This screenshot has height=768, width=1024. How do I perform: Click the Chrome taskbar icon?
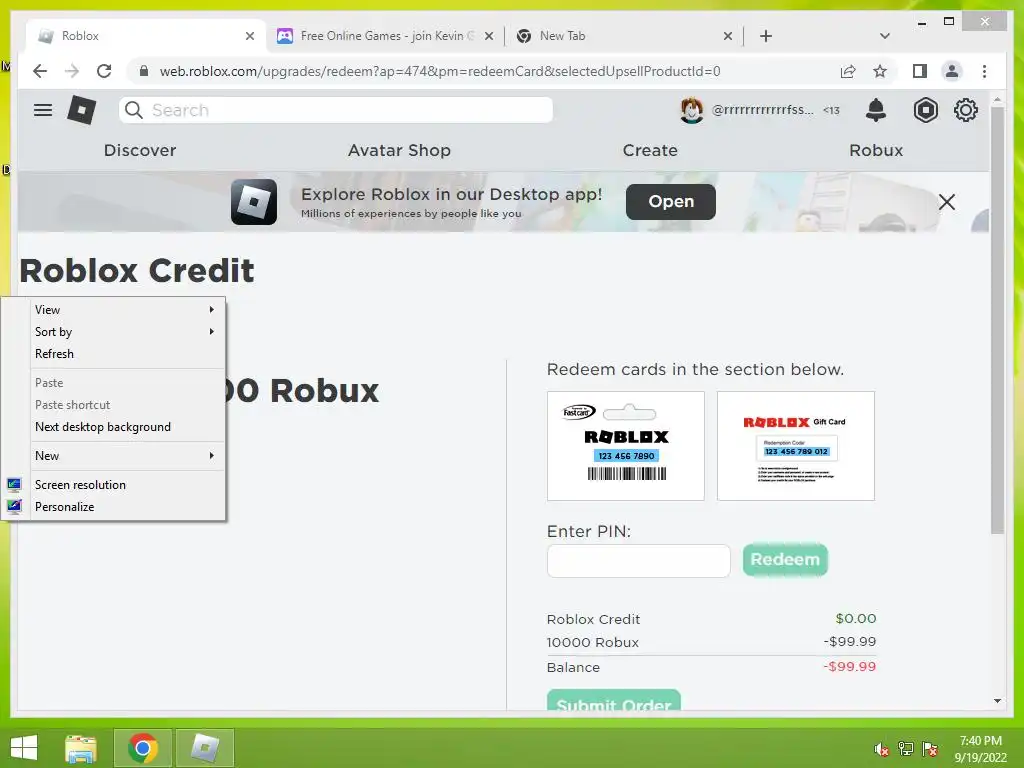click(143, 748)
